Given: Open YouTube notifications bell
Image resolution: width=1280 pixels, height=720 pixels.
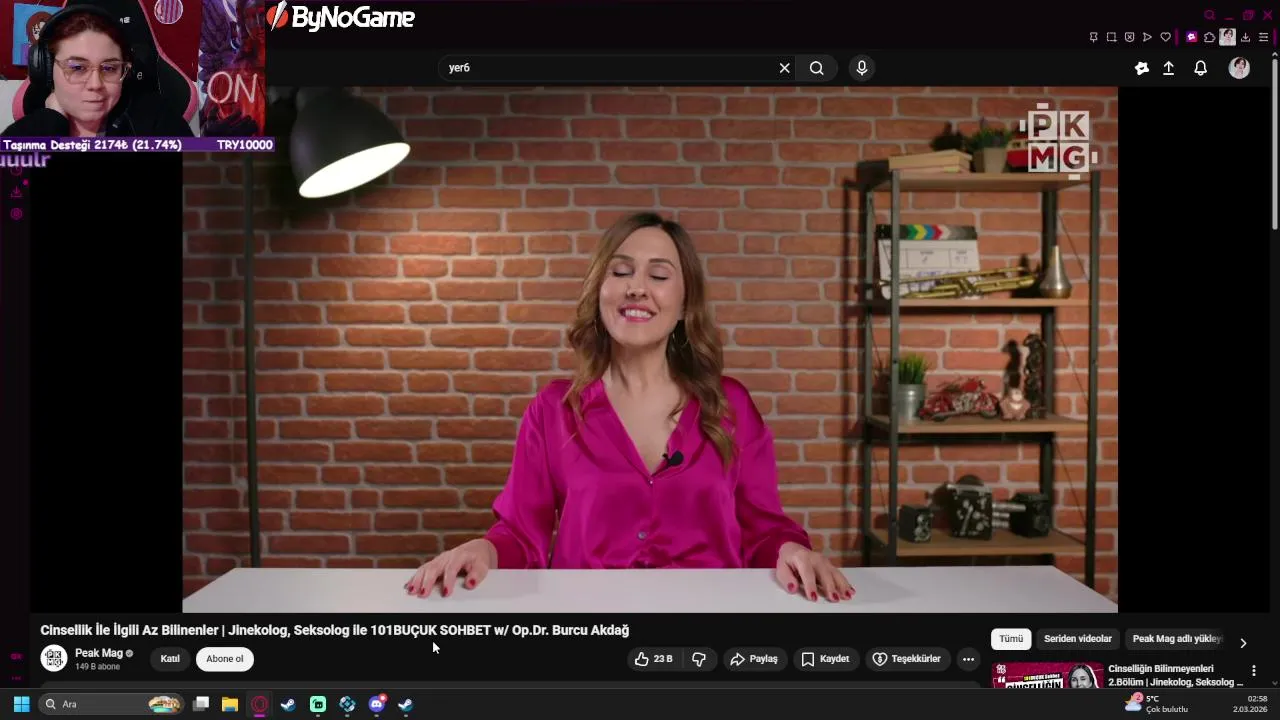Looking at the screenshot, I should (1201, 68).
